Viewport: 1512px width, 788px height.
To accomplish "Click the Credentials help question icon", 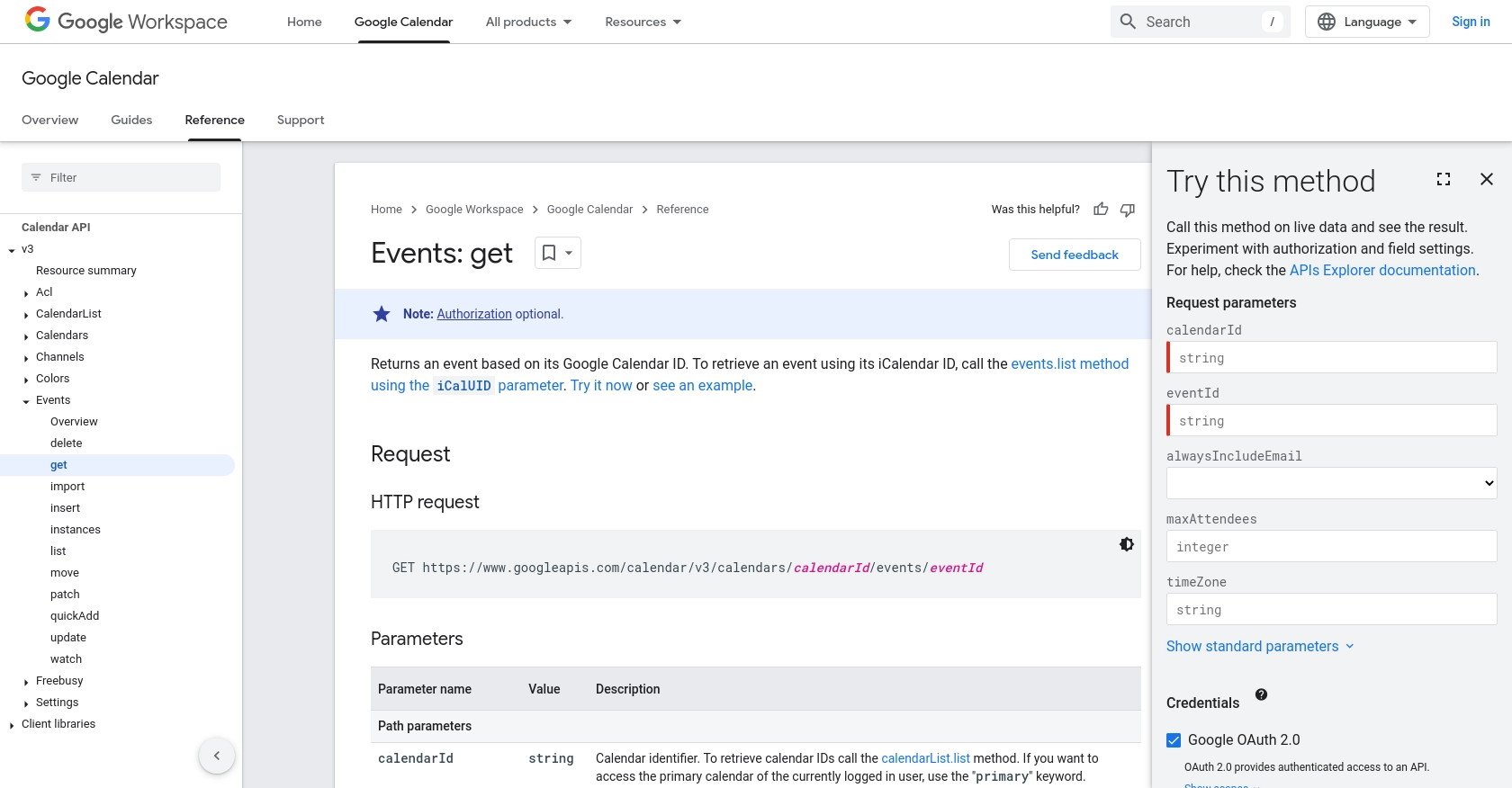I will click(x=1261, y=694).
